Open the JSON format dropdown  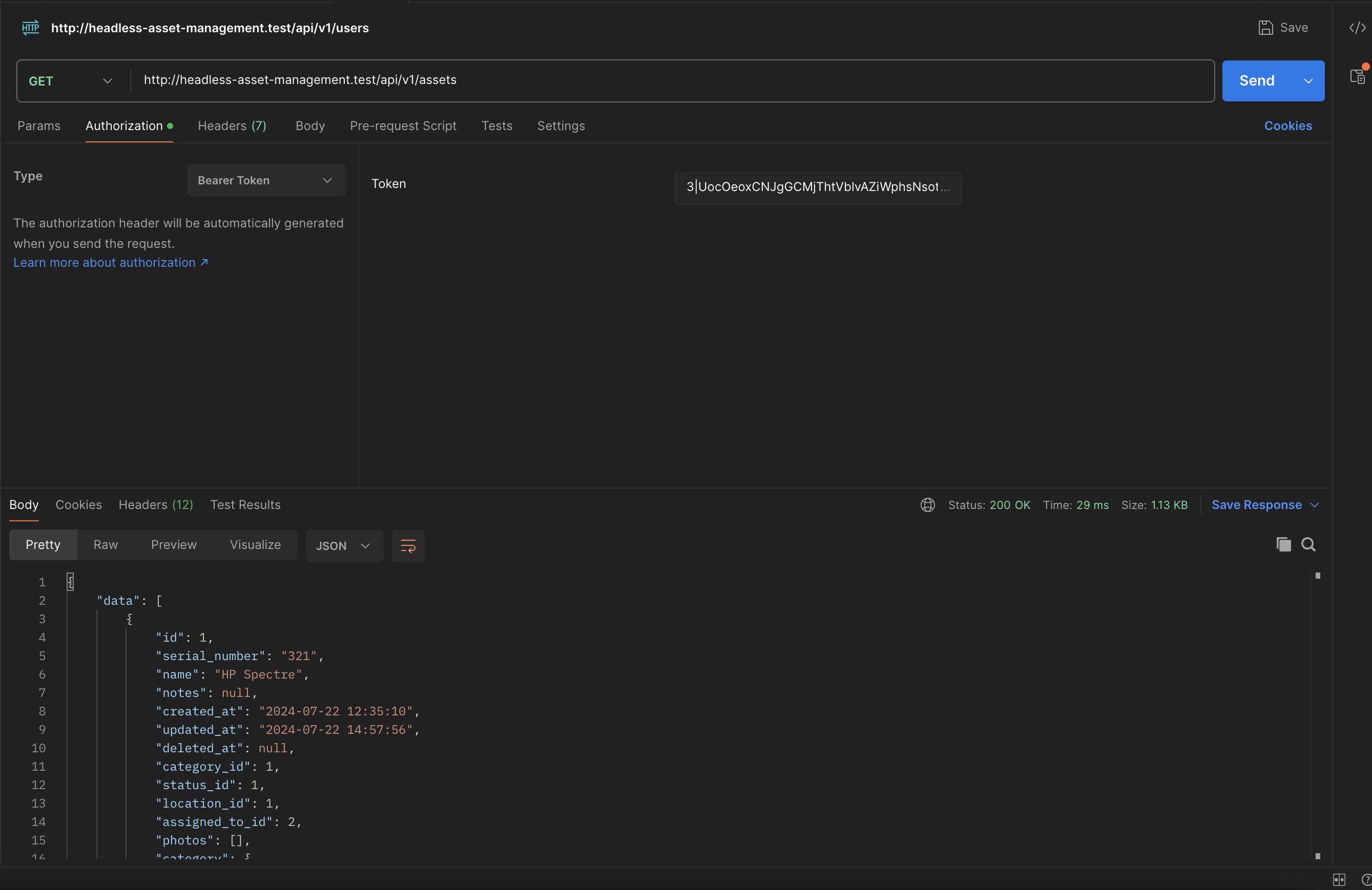point(343,545)
